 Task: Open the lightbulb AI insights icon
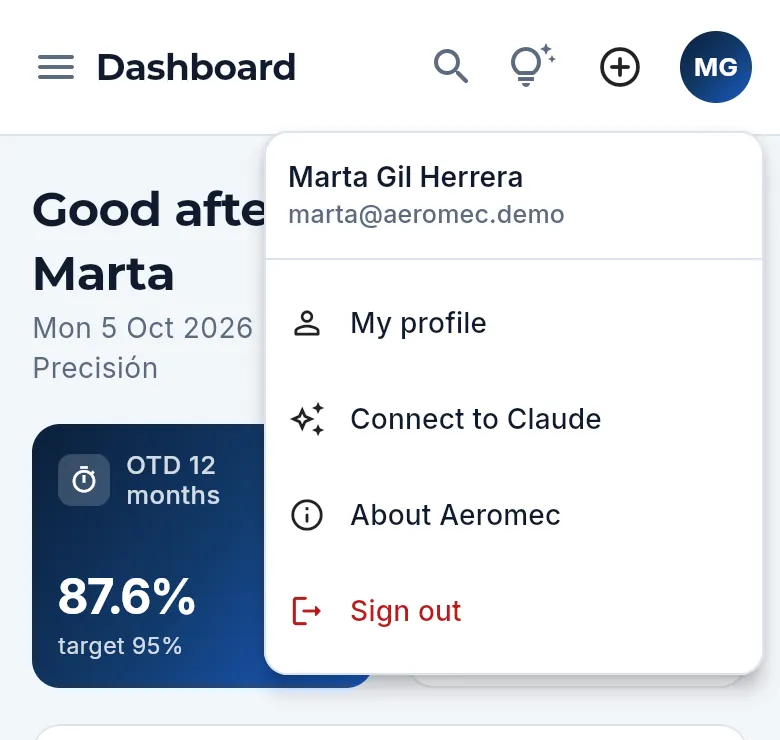(x=533, y=65)
